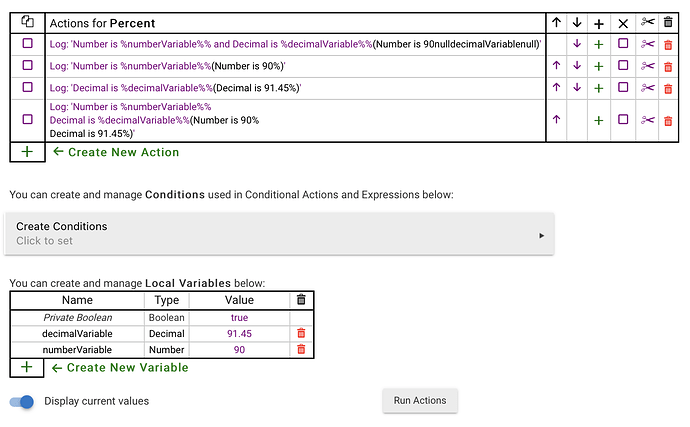Delete the 'Decimal is 91.45%' action row
This screenshot has width=690, height=427.
click(668, 88)
